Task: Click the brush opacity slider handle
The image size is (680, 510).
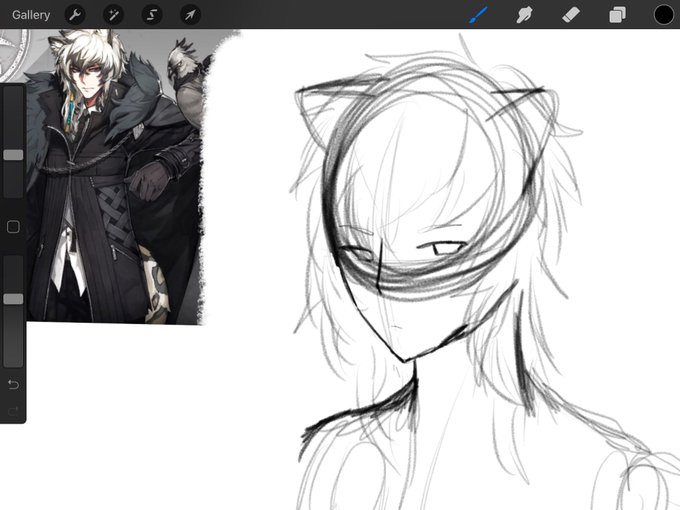Action: (13, 298)
